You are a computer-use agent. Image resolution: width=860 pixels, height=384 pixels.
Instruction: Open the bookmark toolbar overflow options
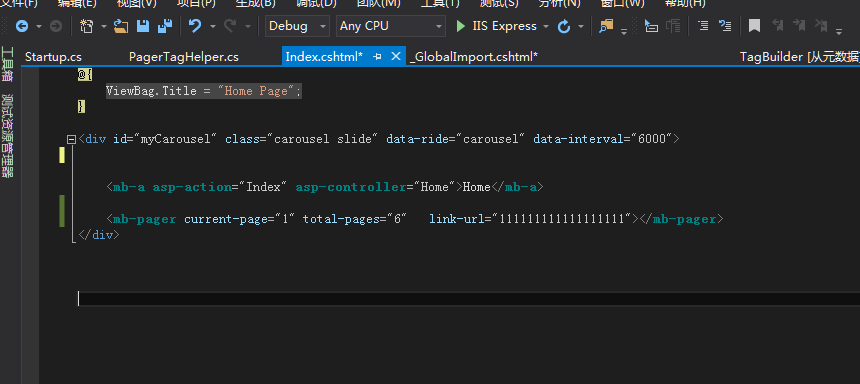[x=839, y=31]
